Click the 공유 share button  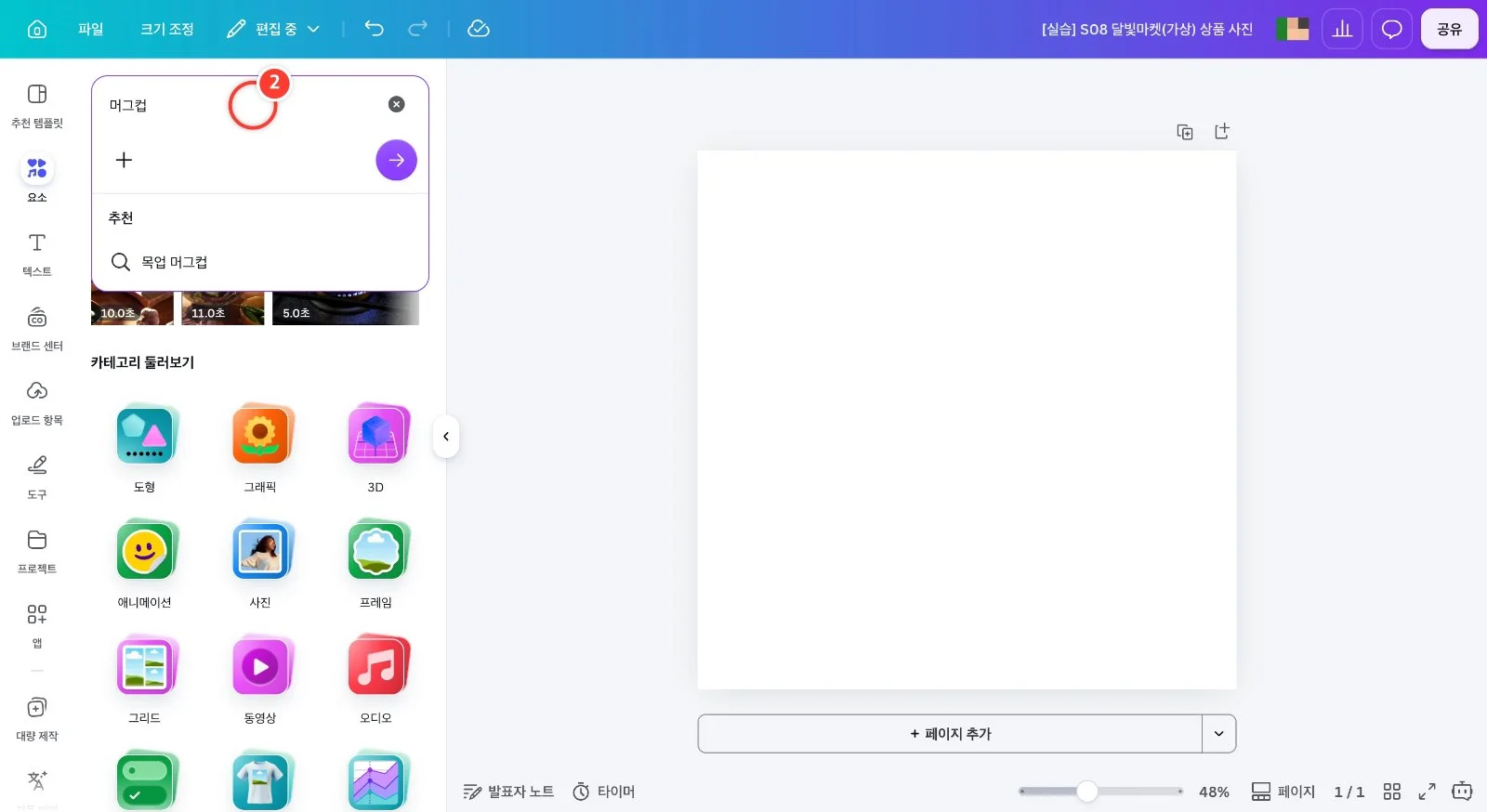point(1449,29)
